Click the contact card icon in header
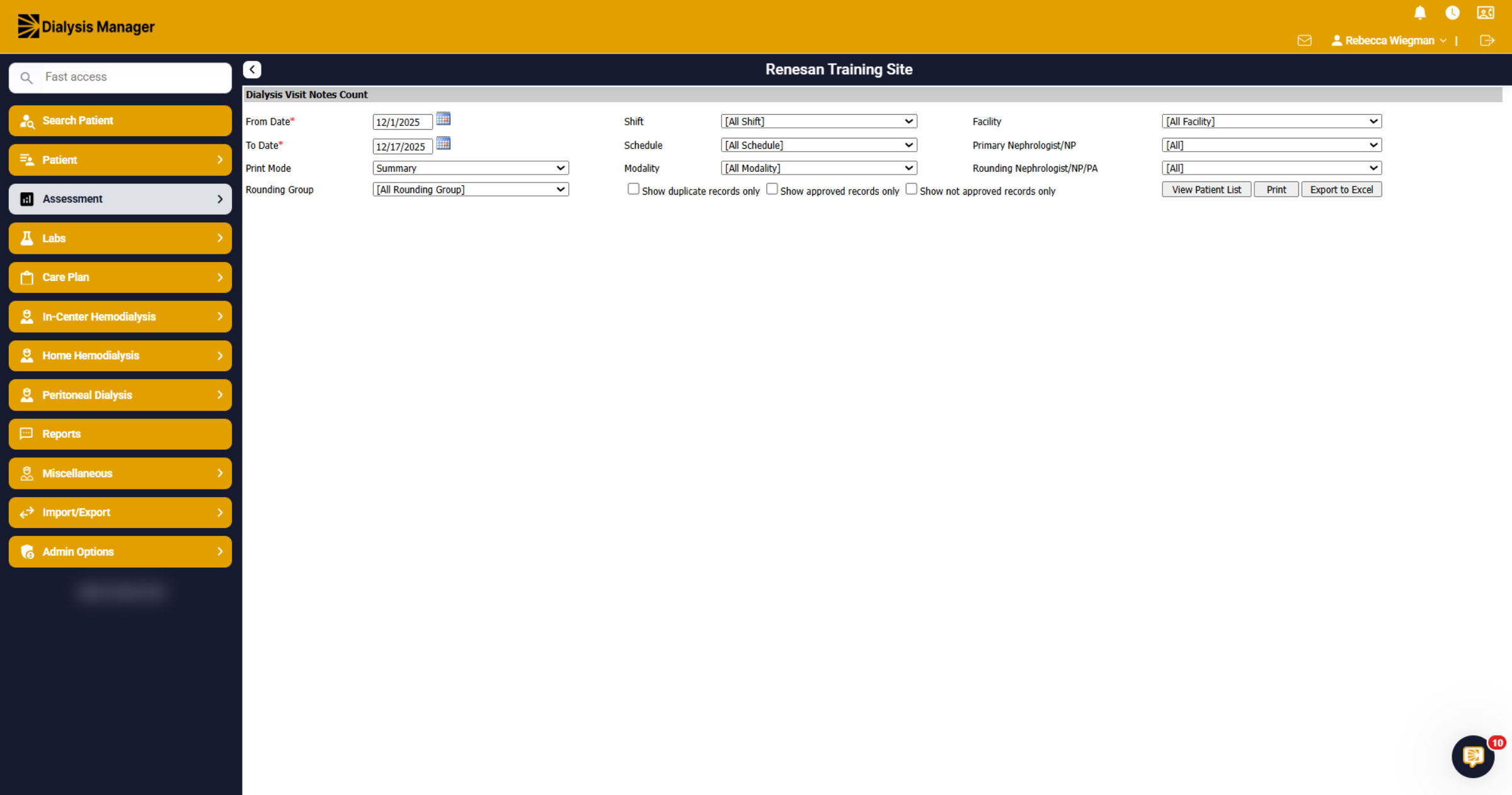1512x795 pixels. (1486, 13)
